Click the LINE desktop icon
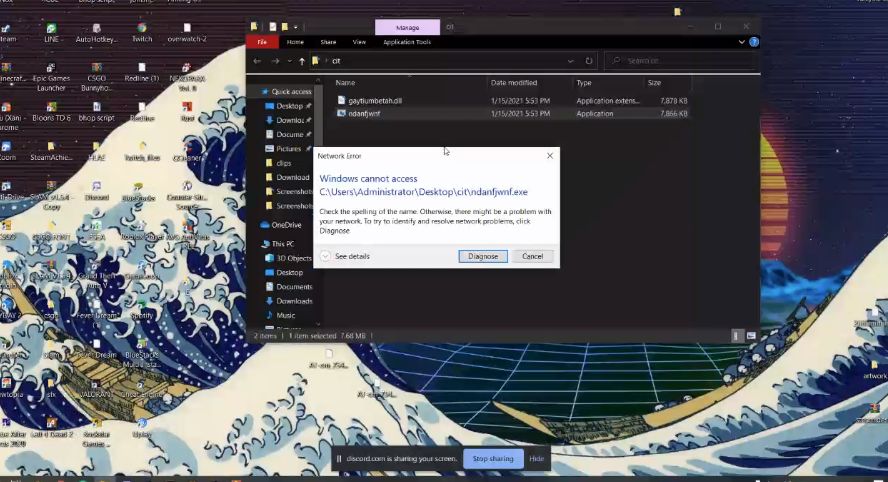Screen dimensions: 888x482 (x=52, y=33)
